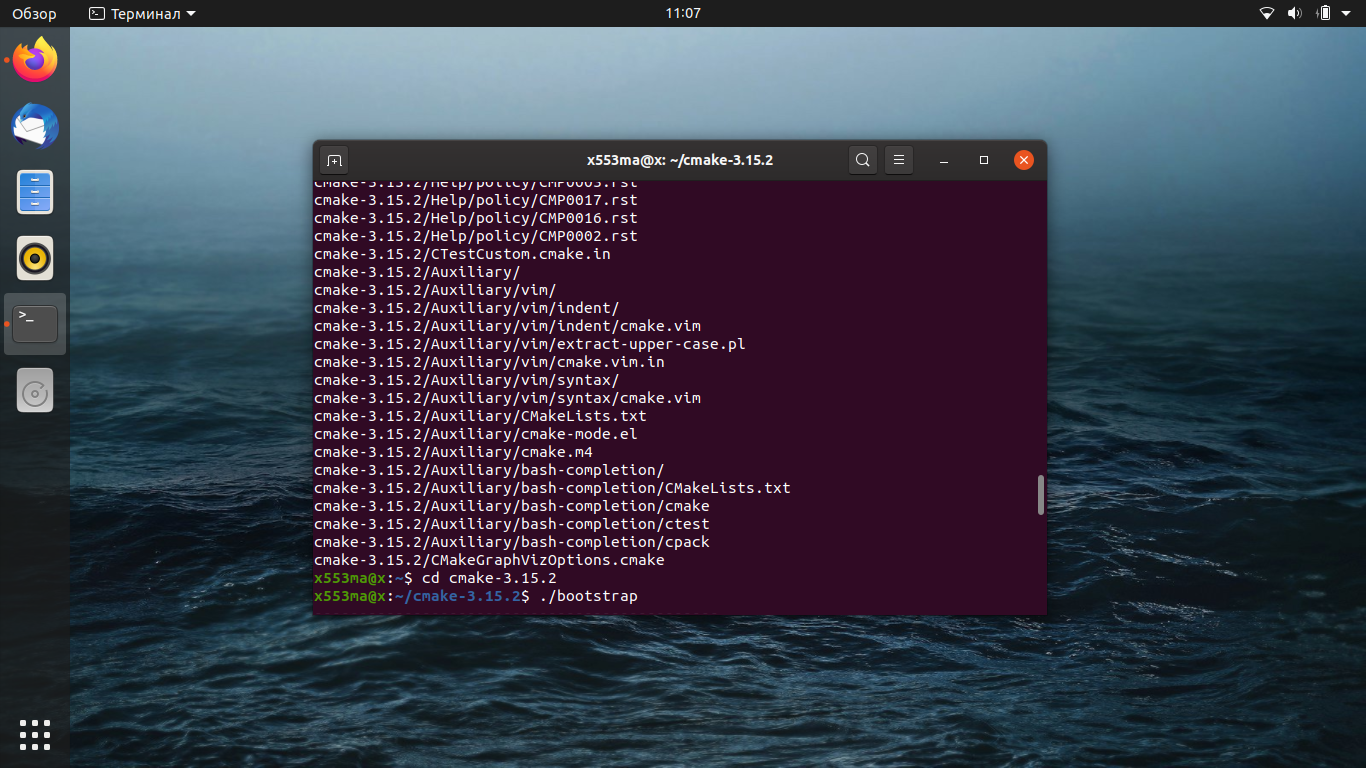The height and width of the screenshot is (768, 1366).
Task: Show the applications grid
Action: tap(35, 734)
